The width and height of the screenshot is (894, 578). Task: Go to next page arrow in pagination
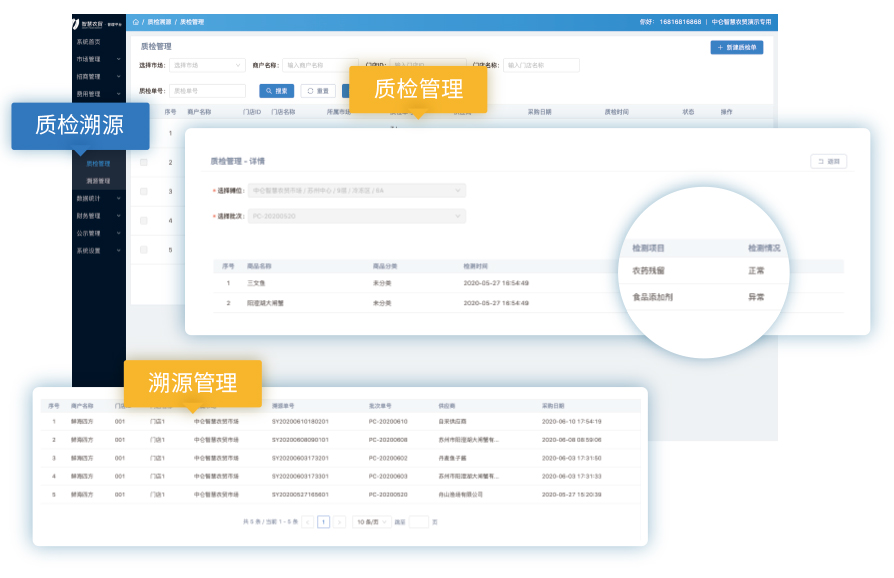(x=339, y=522)
